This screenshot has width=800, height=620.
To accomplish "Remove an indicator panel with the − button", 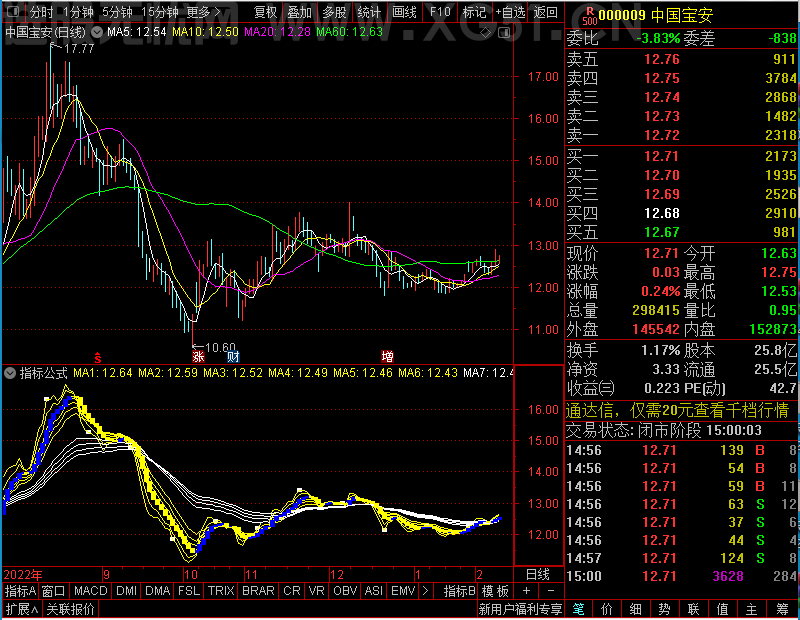I will point(551,591).
